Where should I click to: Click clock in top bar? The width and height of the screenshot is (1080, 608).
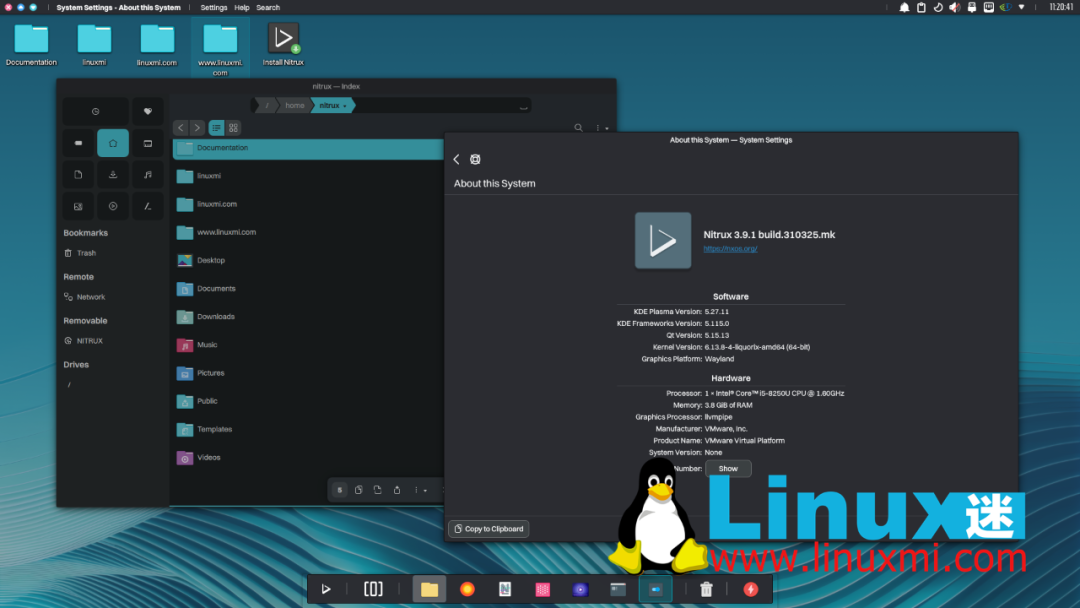(1061, 8)
